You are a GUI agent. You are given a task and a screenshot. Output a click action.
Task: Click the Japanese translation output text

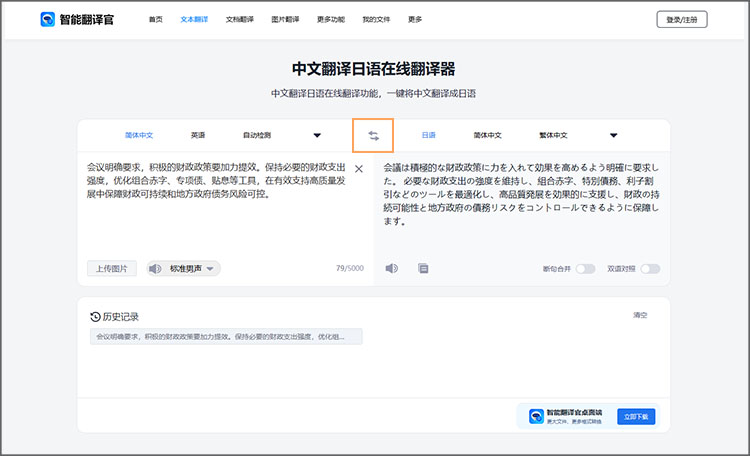click(521, 194)
